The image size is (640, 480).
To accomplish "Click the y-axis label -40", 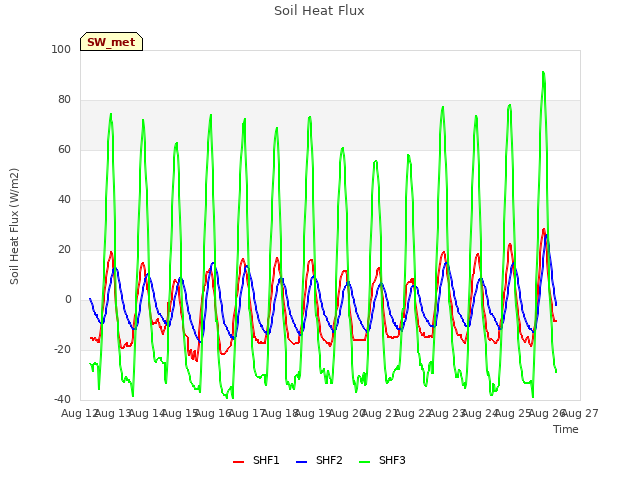I will (x=62, y=399).
